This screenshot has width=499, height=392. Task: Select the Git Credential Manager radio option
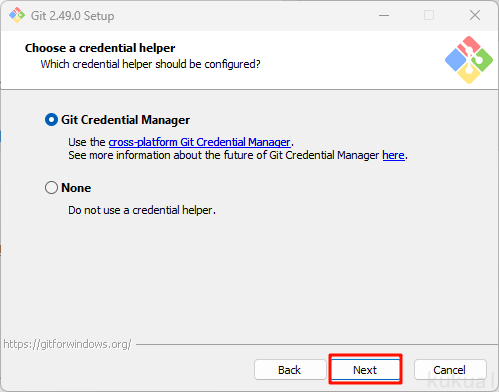click(51, 120)
